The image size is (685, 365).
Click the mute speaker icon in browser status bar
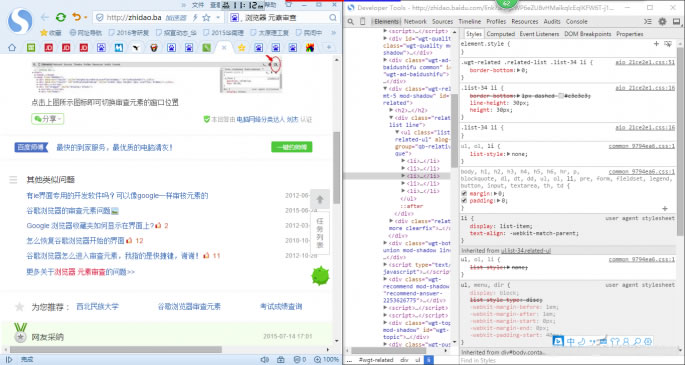264,359
